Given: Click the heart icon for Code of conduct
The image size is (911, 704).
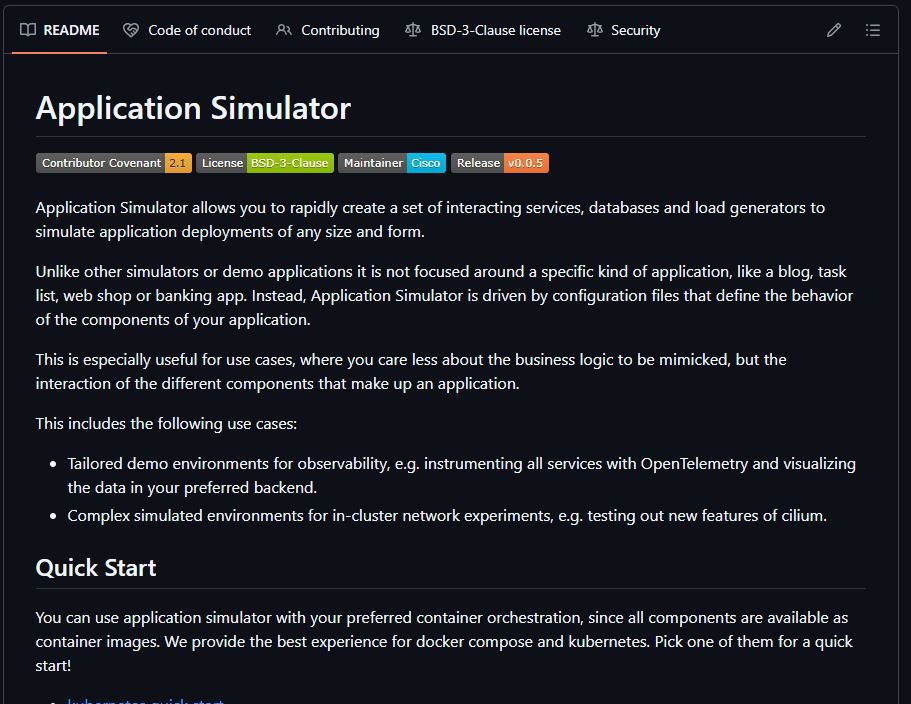Looking at the screenshot, I should 131,30.
